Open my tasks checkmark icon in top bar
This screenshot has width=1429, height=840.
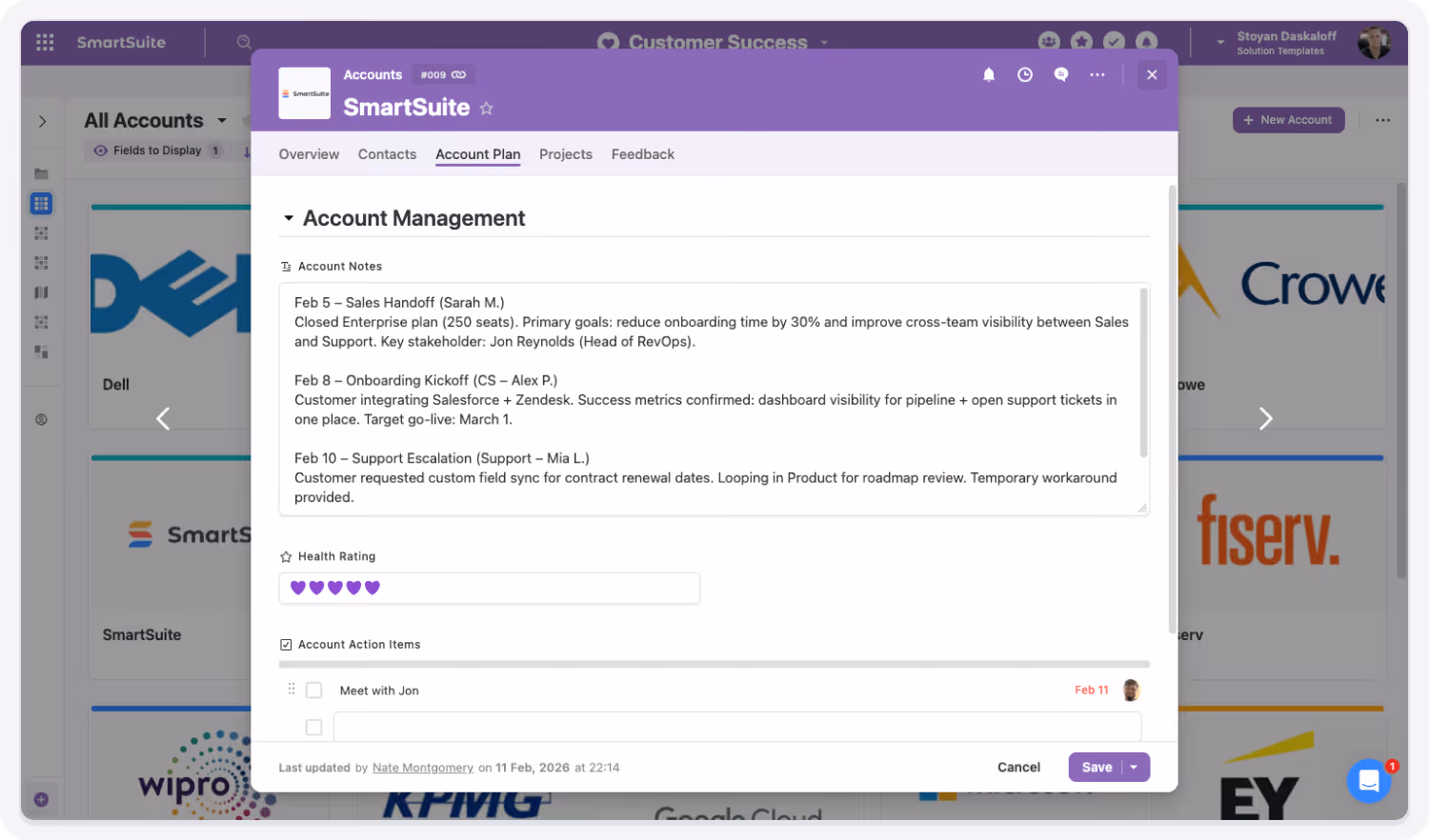(1114, 42)
